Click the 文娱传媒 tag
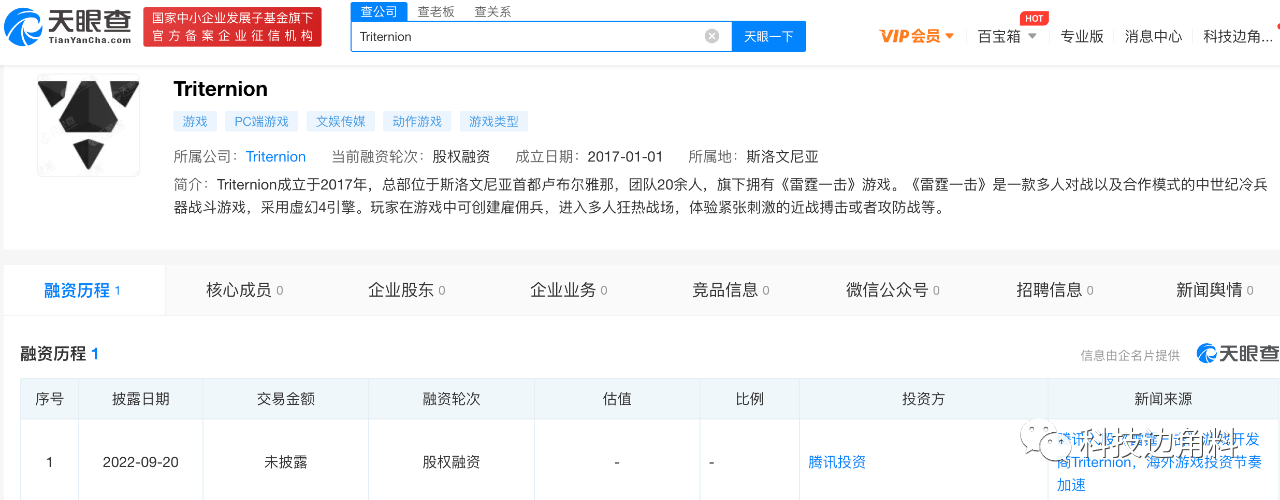Image resolution: width=1280 pixels, height=500 pixels. [341, 121]
